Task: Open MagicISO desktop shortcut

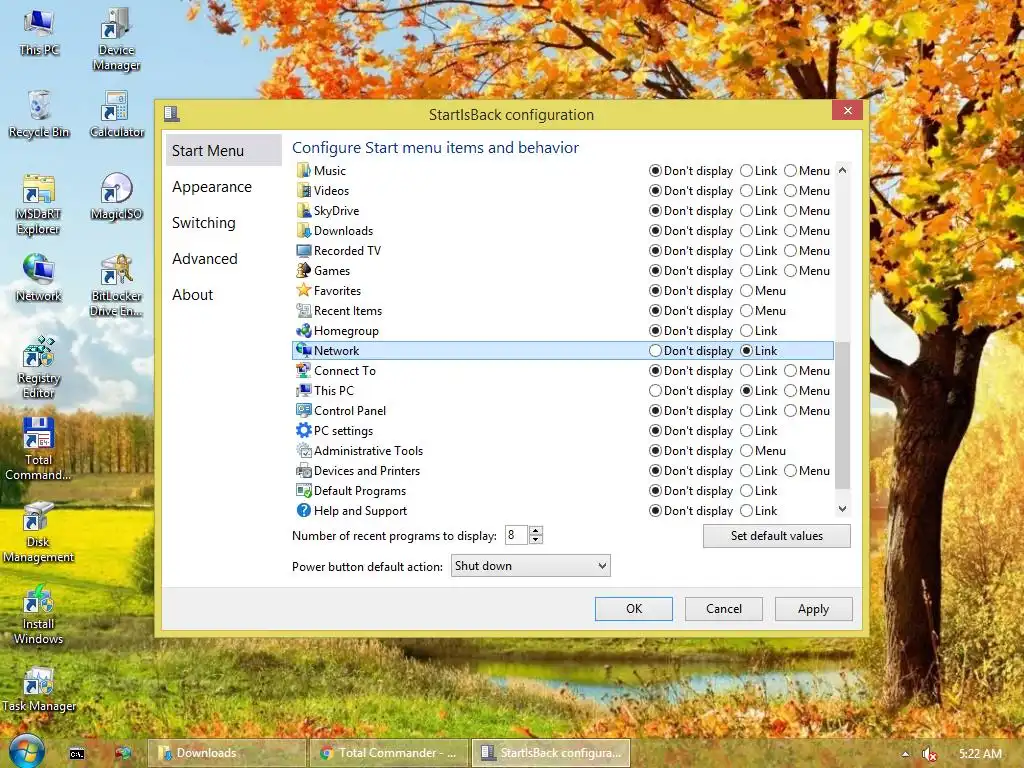Action: [116, 197]
